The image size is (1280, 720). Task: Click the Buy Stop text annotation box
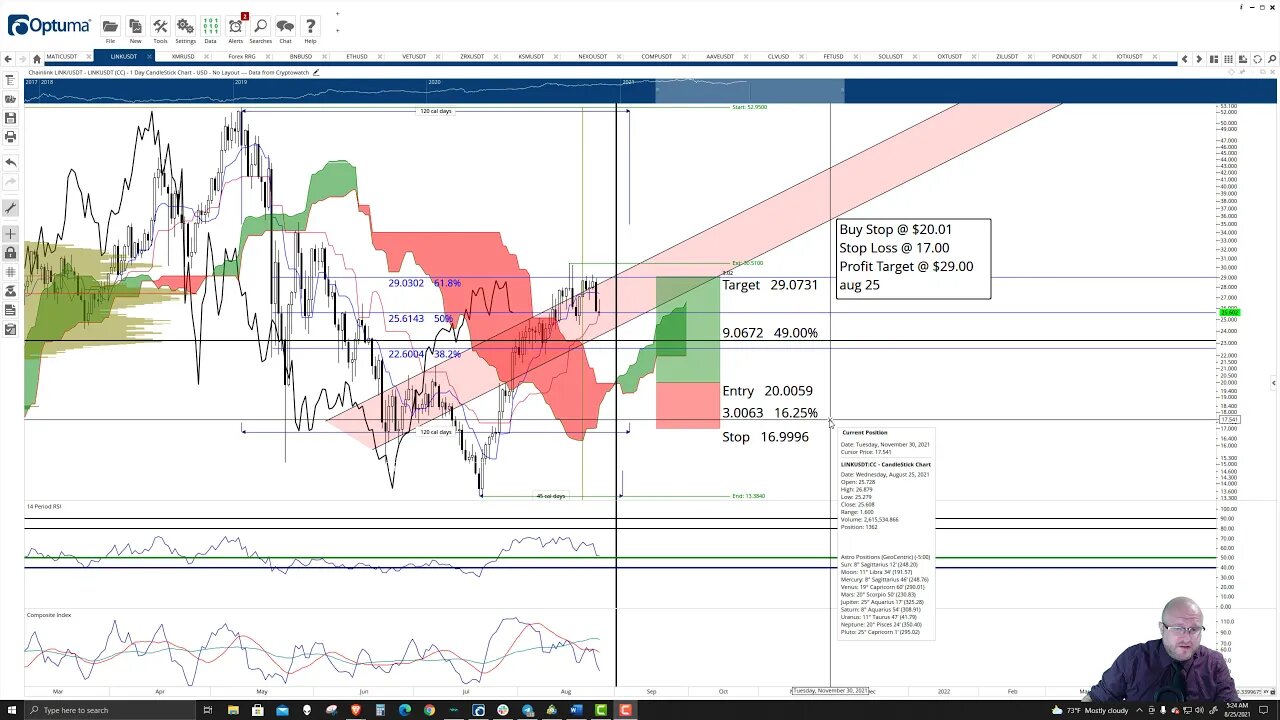coord(913,258)
